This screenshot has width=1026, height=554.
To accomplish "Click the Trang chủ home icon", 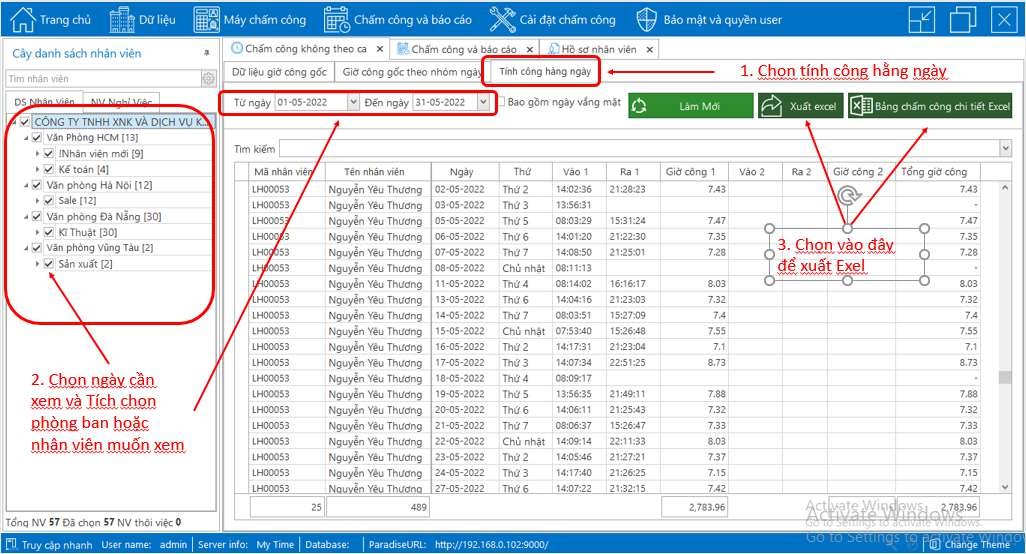I will tap(22, 19).
